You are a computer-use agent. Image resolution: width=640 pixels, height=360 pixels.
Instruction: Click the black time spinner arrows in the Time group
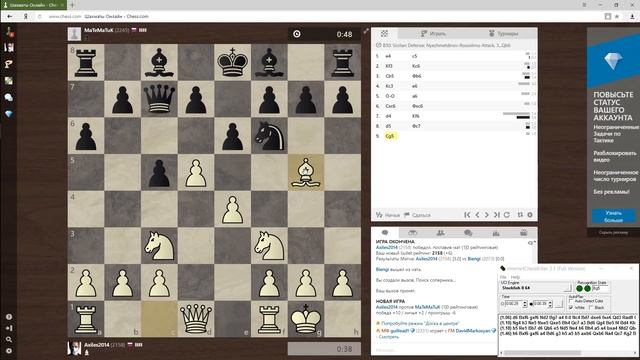(551, 304)
